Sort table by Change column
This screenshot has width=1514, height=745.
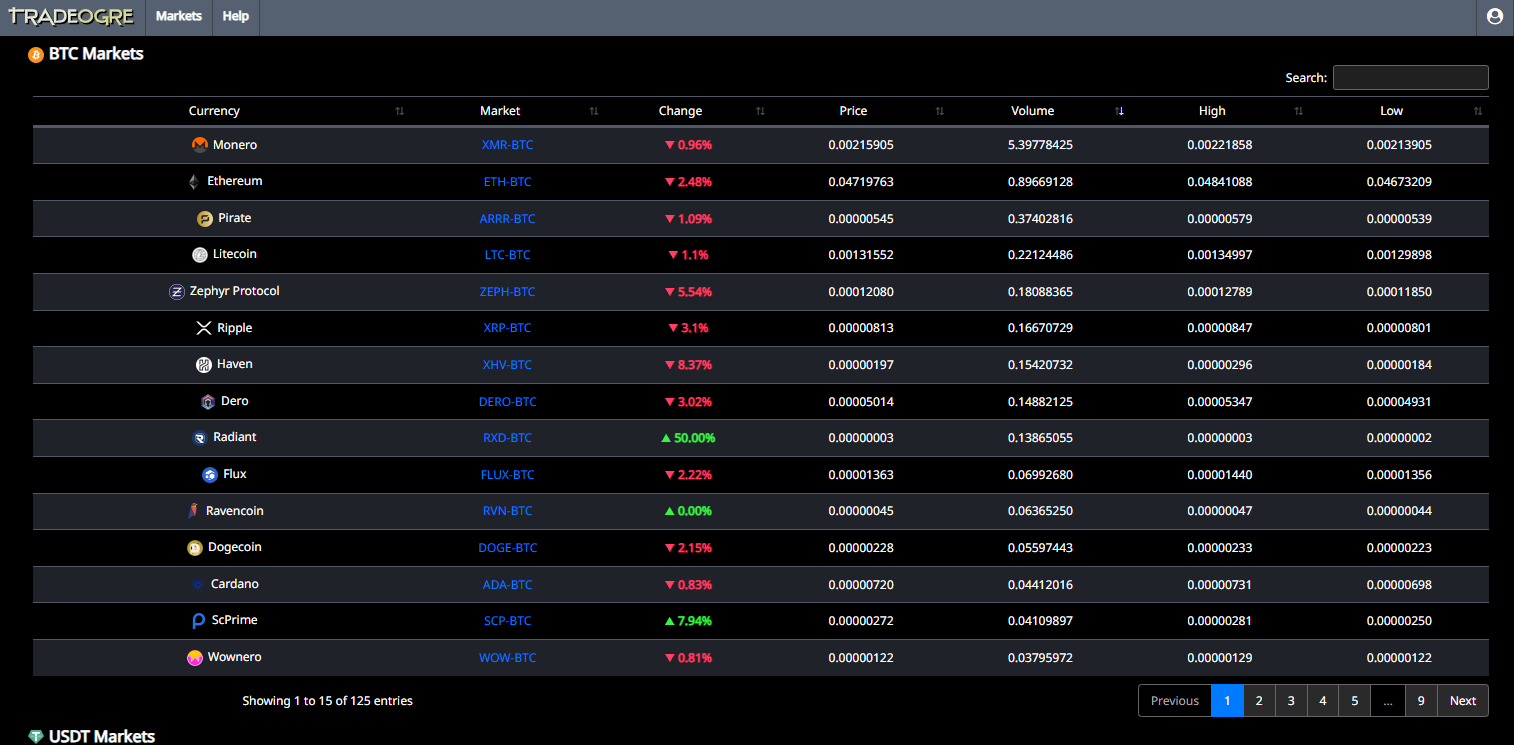(680, 111)
